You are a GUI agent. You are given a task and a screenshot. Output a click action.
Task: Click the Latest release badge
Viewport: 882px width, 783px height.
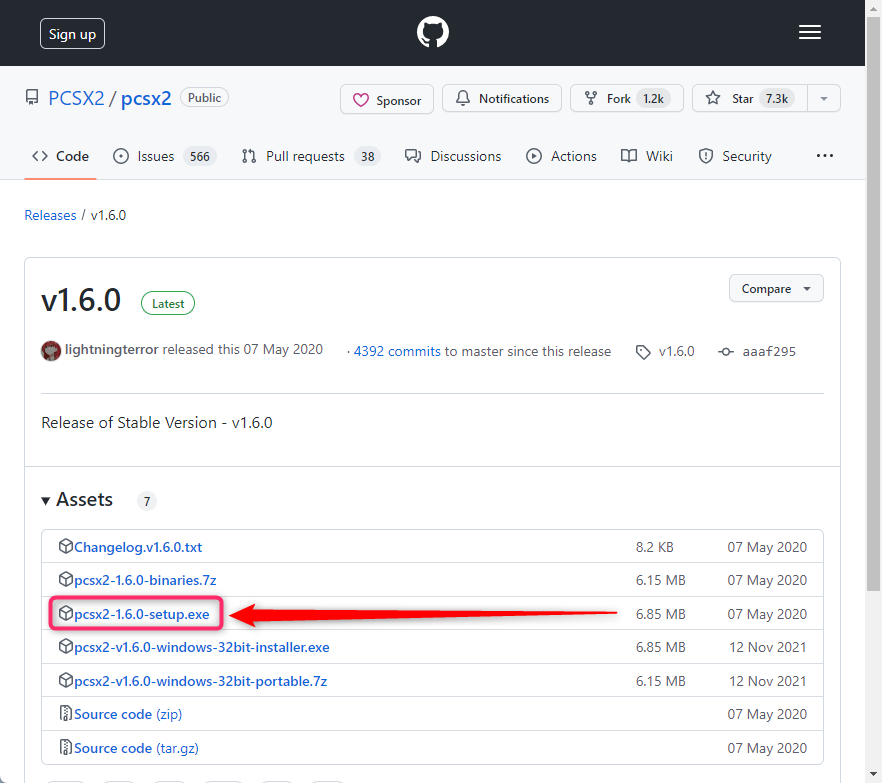(168, 304)
